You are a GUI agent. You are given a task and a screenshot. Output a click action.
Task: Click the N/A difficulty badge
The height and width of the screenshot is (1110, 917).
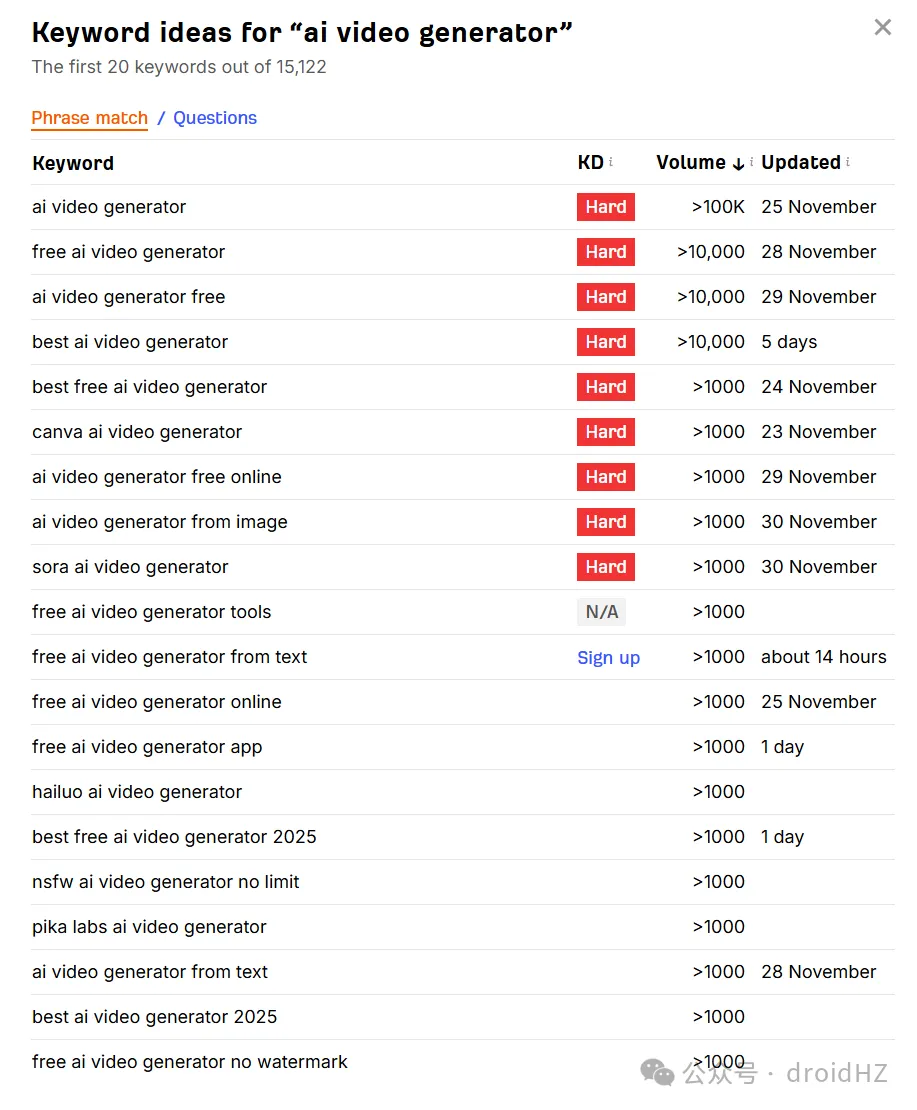click(x=601, y=612)
